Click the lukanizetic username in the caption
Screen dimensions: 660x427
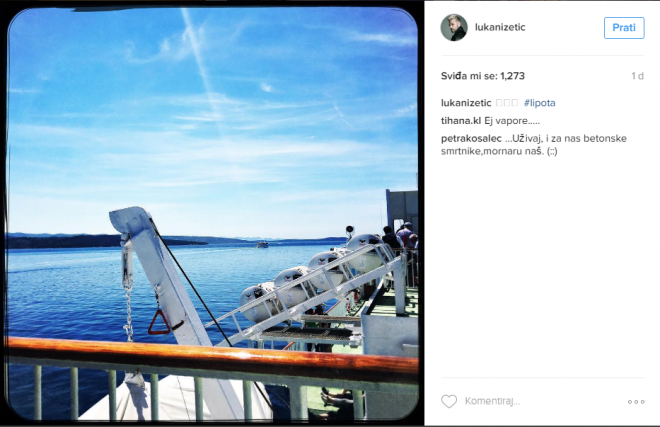466,103
